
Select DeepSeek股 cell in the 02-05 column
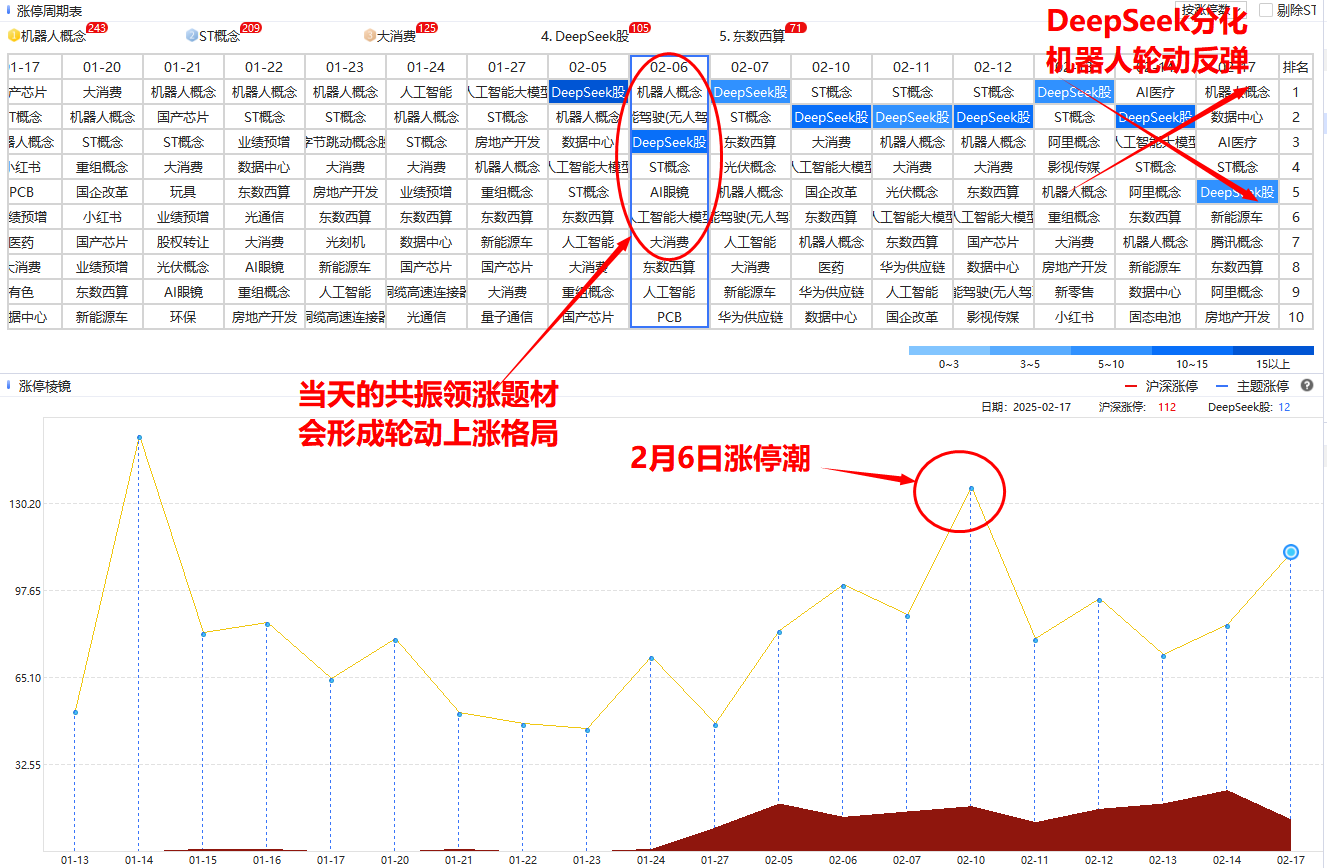588,92
